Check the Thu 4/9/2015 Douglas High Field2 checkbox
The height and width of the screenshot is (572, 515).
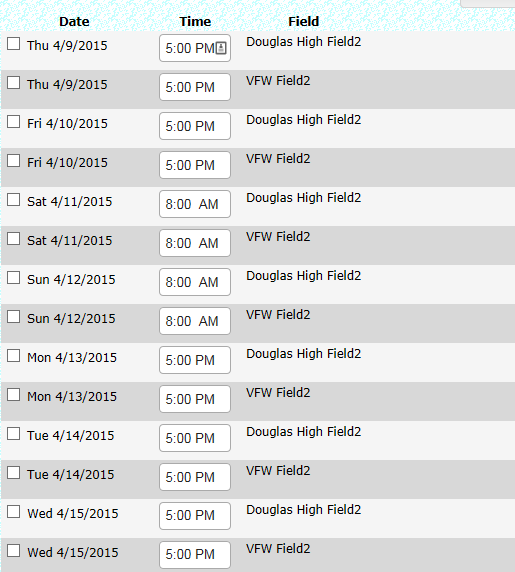coord(13,43)
